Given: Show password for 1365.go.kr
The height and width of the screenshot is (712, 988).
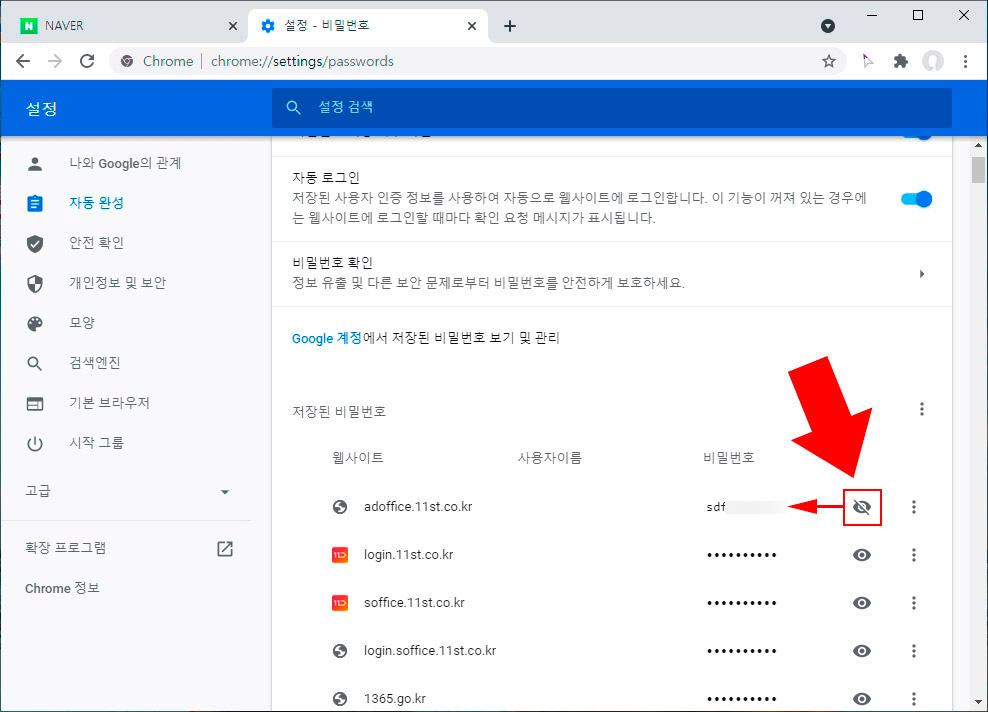Looking at the screenshot, I should pos(861,698).
